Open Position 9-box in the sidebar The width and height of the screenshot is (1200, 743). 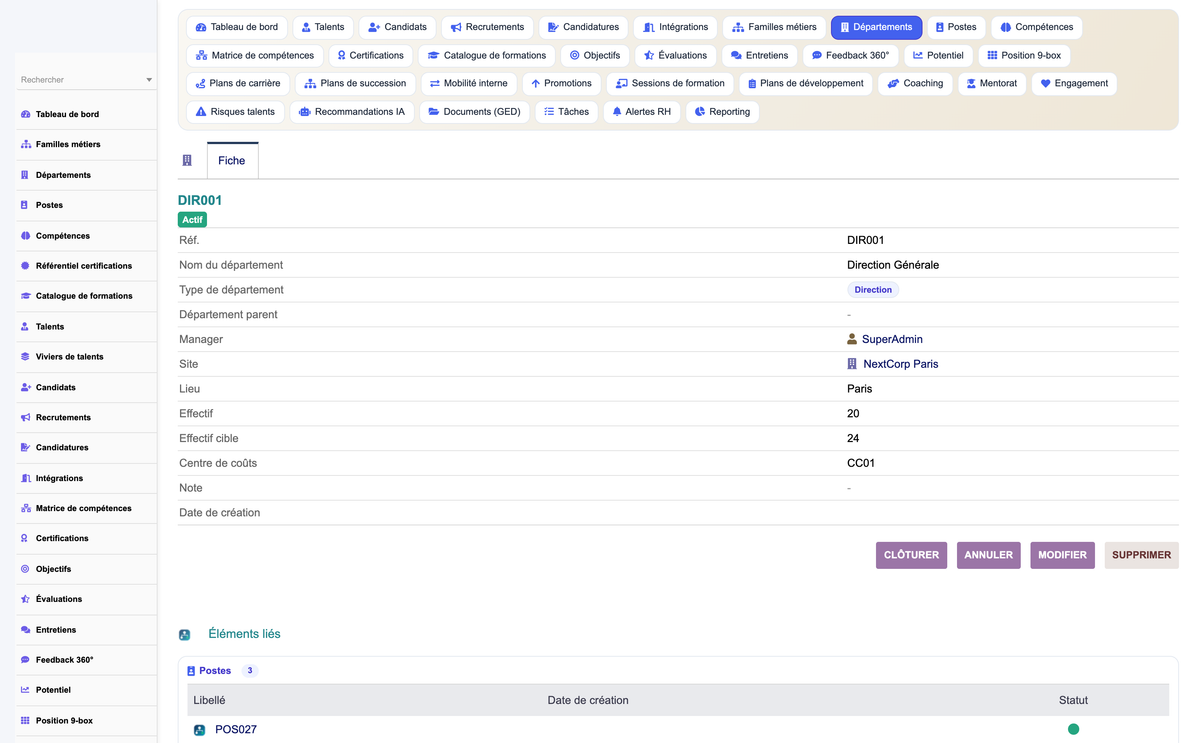[64, 720]
